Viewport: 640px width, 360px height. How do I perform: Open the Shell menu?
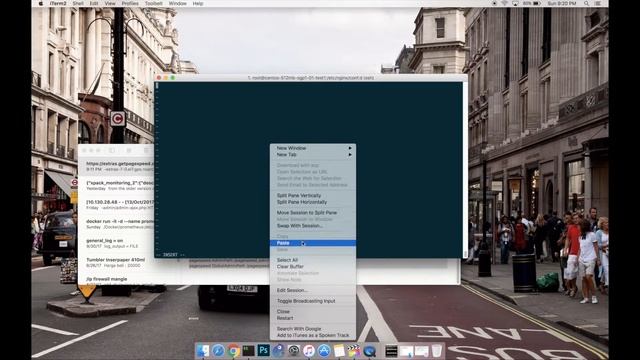(78, 3)
